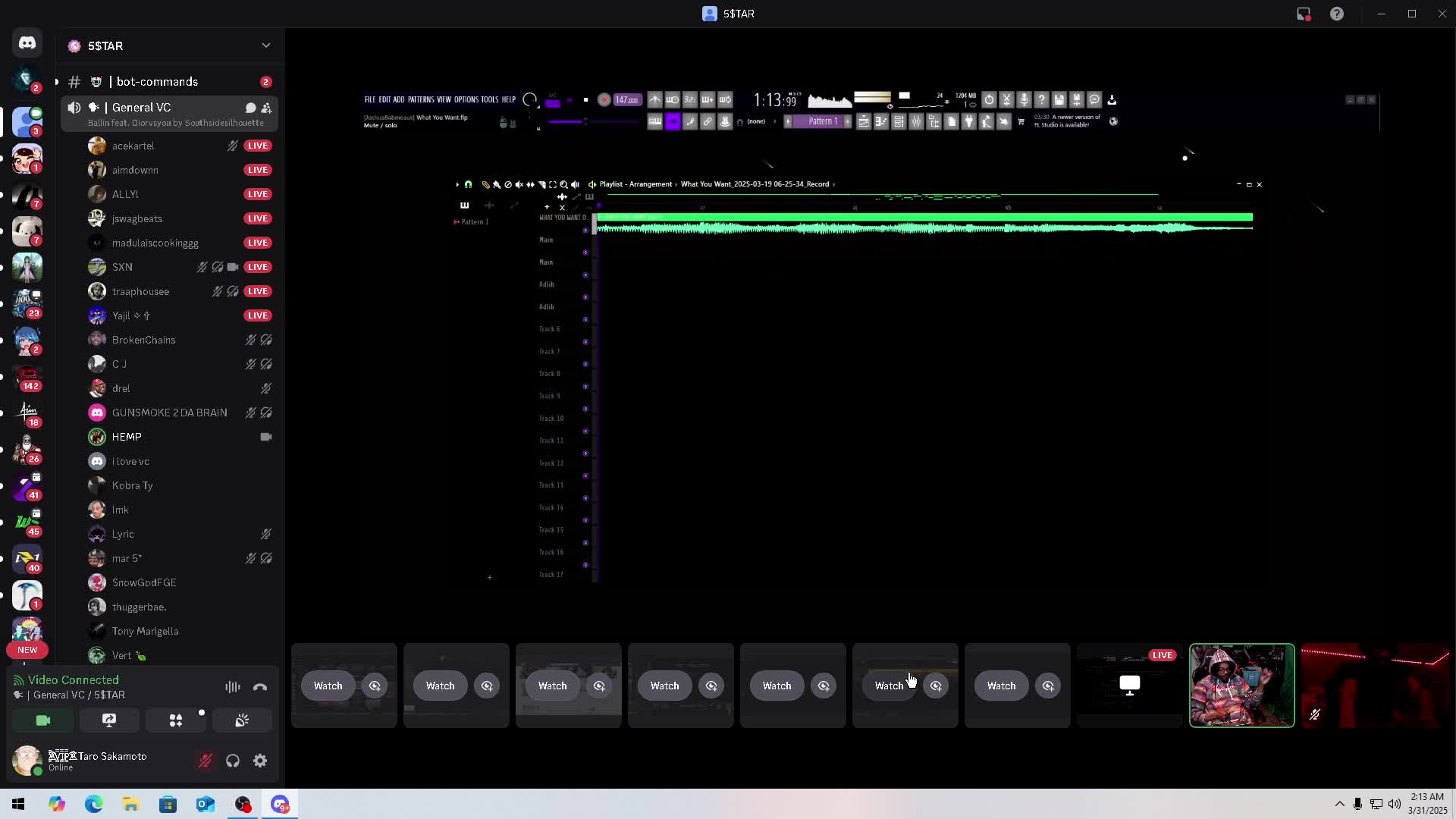
Task: Click the next pattern arrow
Action: pyautogui.click(x=847, y=121)
